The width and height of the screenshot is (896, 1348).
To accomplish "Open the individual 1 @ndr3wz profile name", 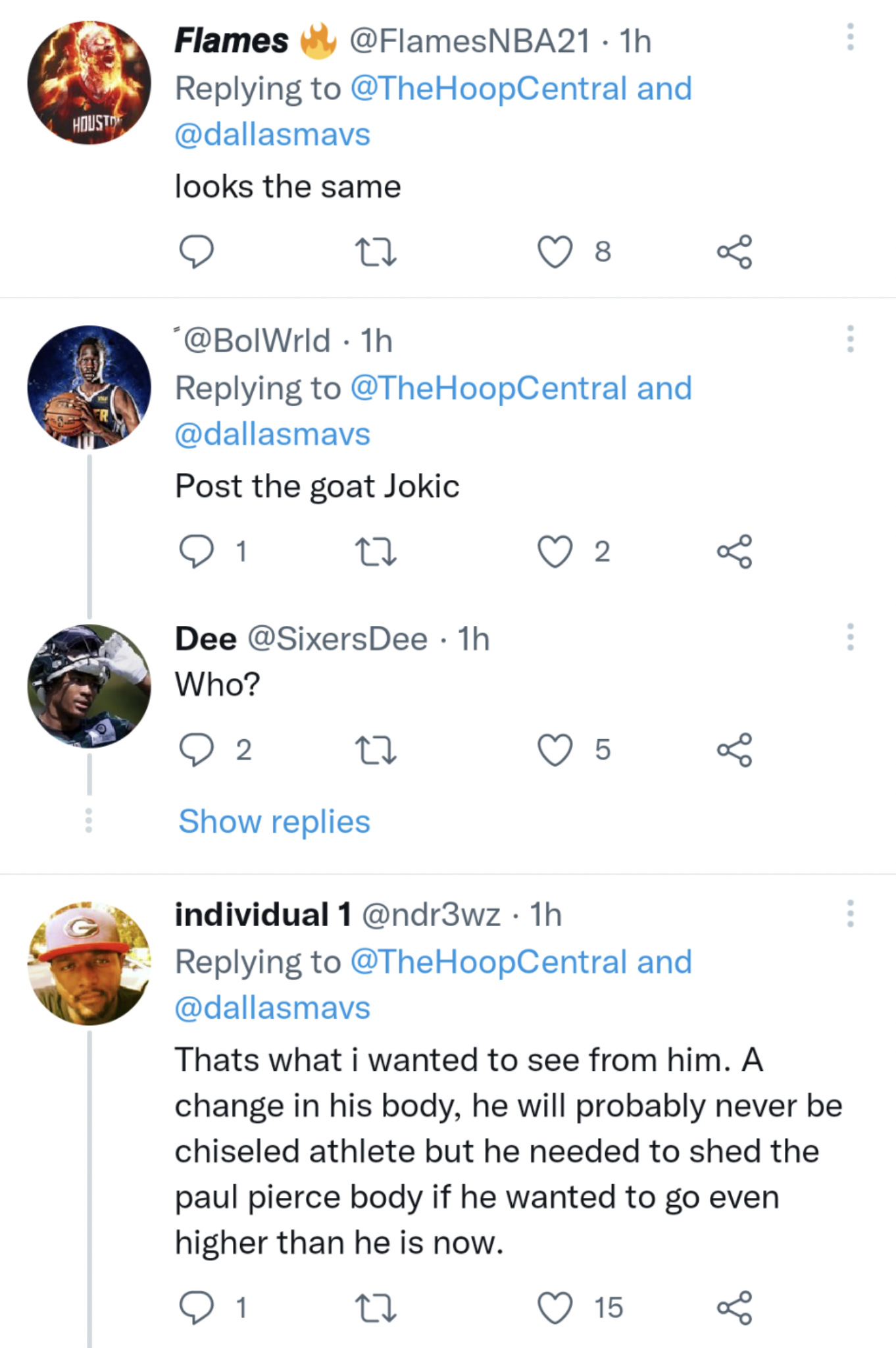I will (262, 915).
